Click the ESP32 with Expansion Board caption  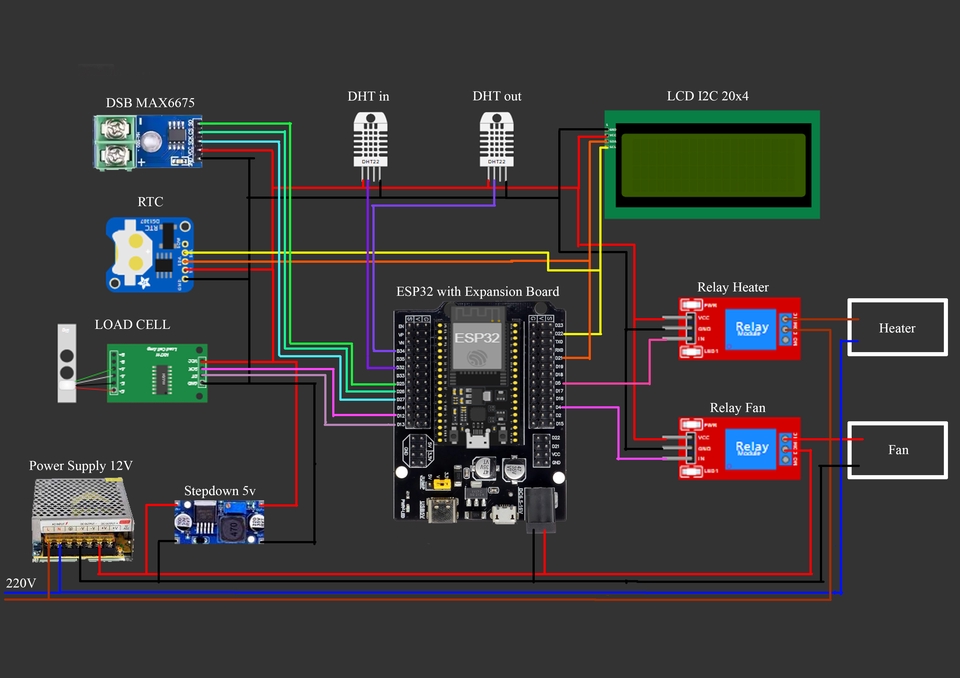478,291
